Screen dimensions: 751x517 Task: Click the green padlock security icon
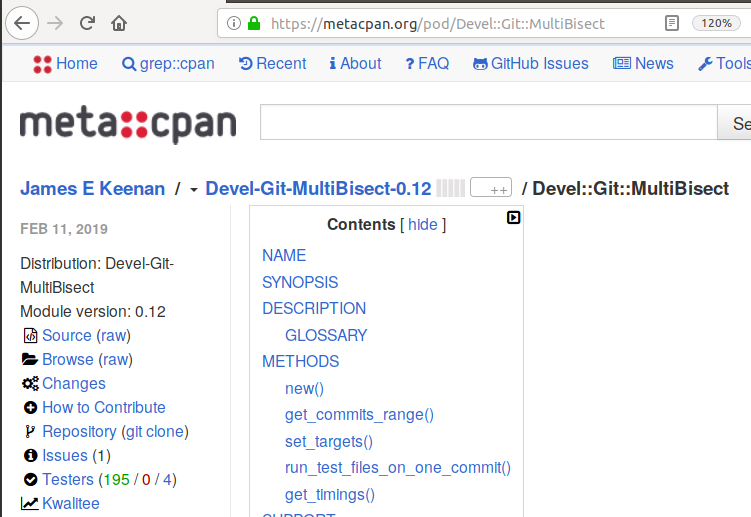click(x=254, y=23)
